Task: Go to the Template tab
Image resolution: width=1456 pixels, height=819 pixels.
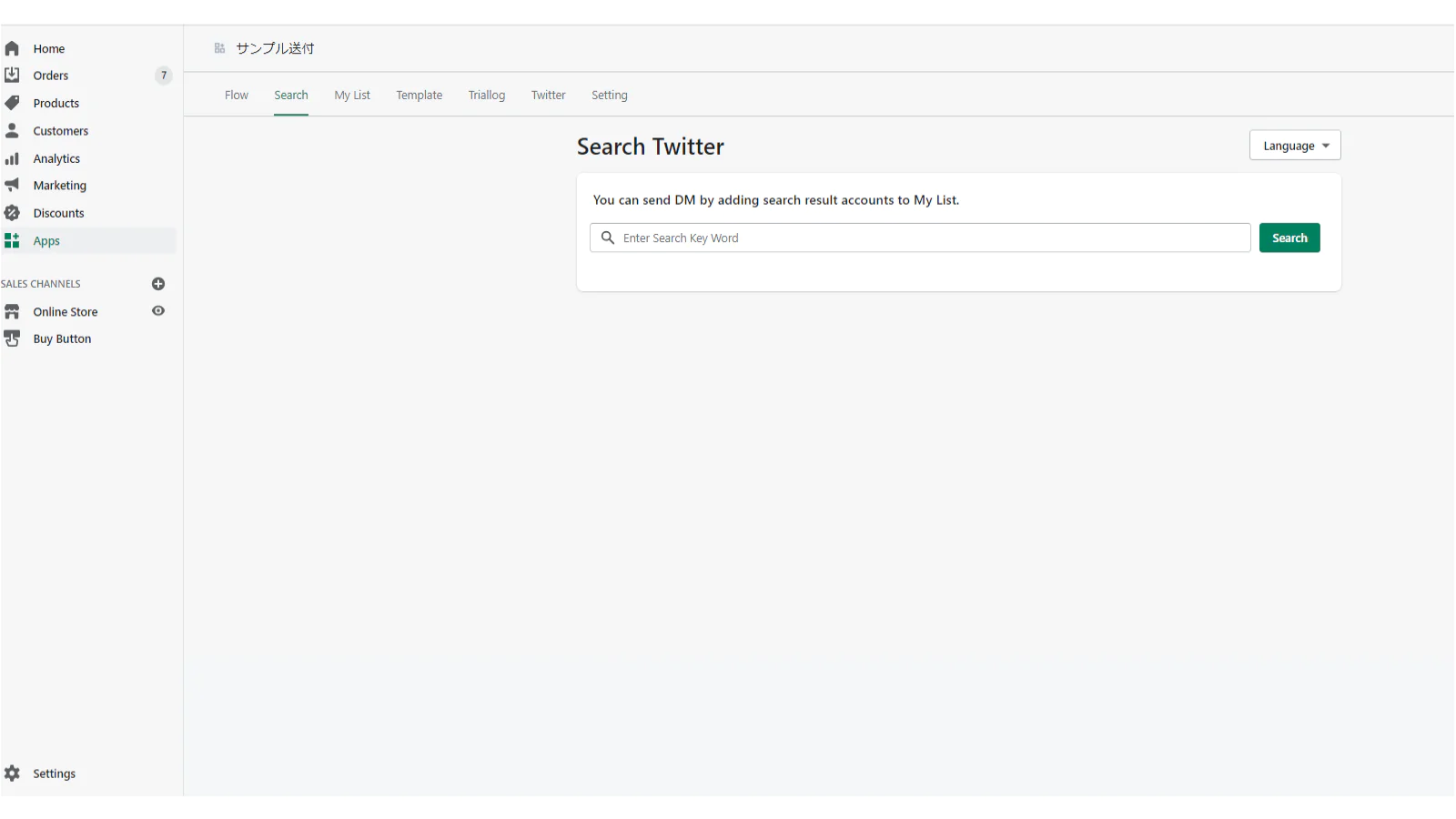Action: point(419,96)
